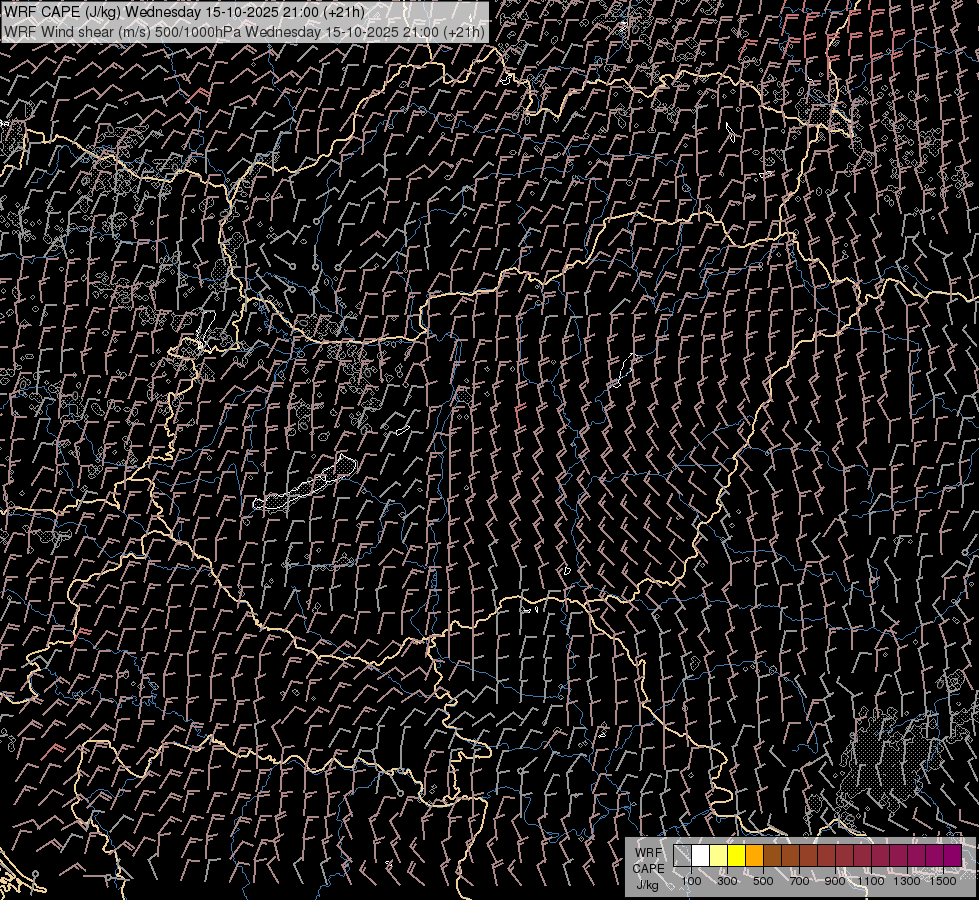Click the 100 value label in legend
Screen dimensions: 979x900
click(x=691, y=881)
